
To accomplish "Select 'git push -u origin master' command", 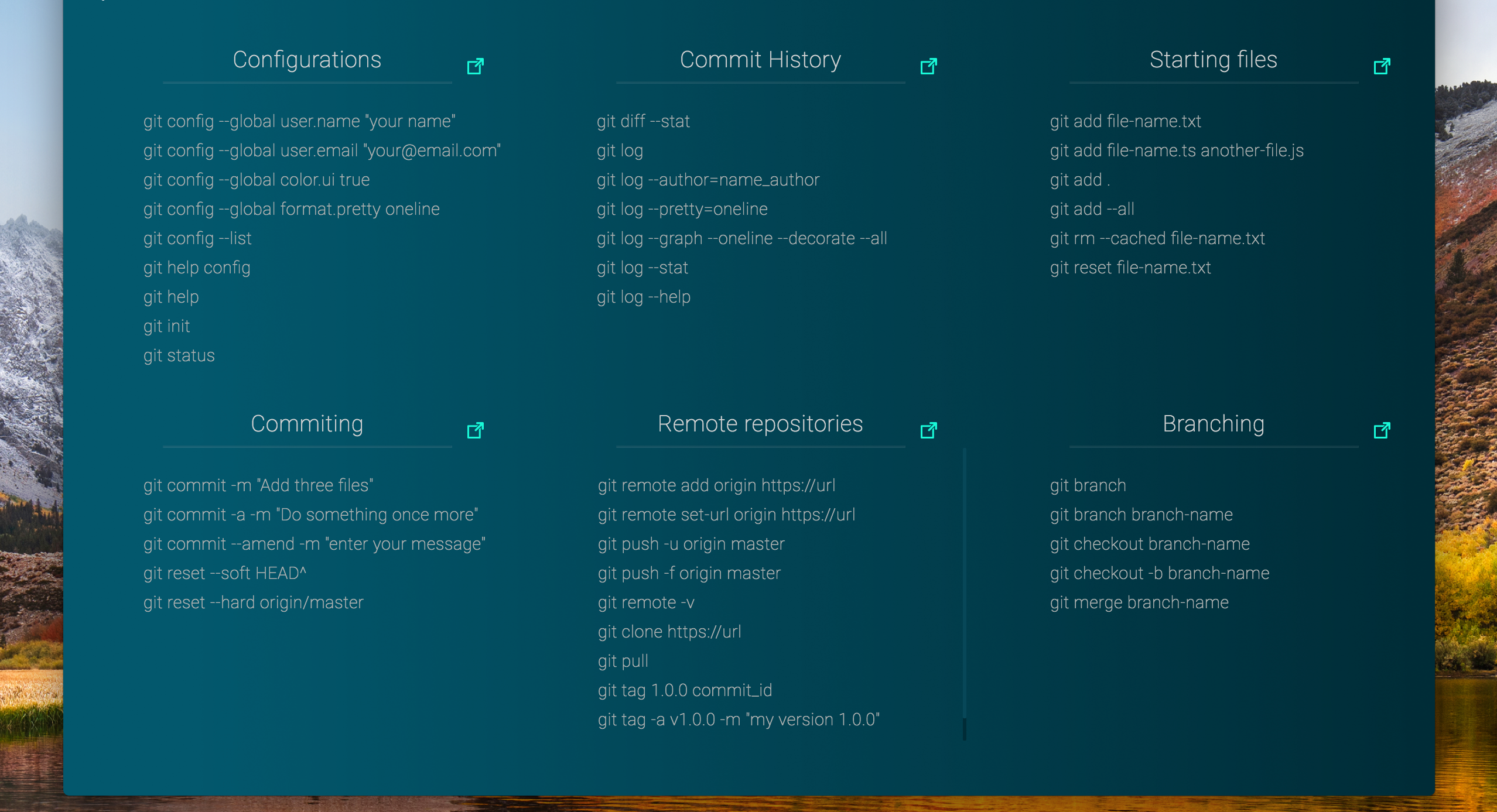I will 691,544.
